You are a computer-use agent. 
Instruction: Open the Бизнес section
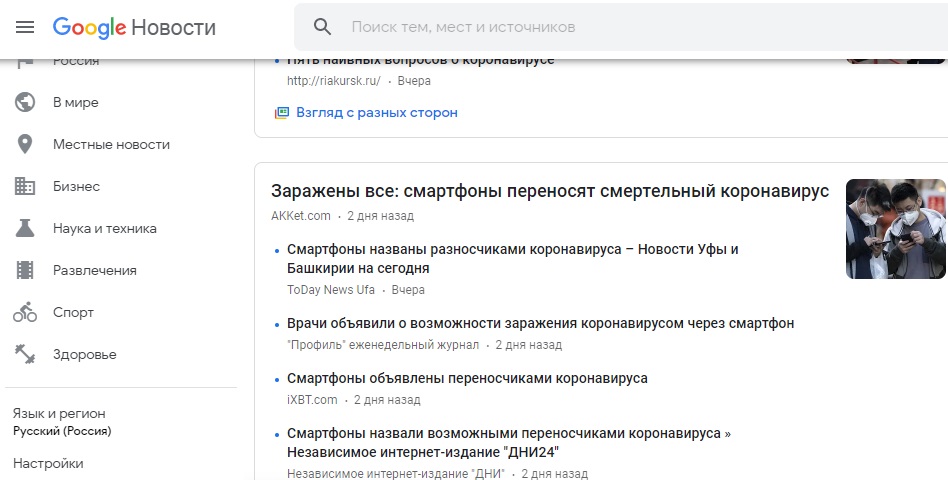[x=76, y=186]
